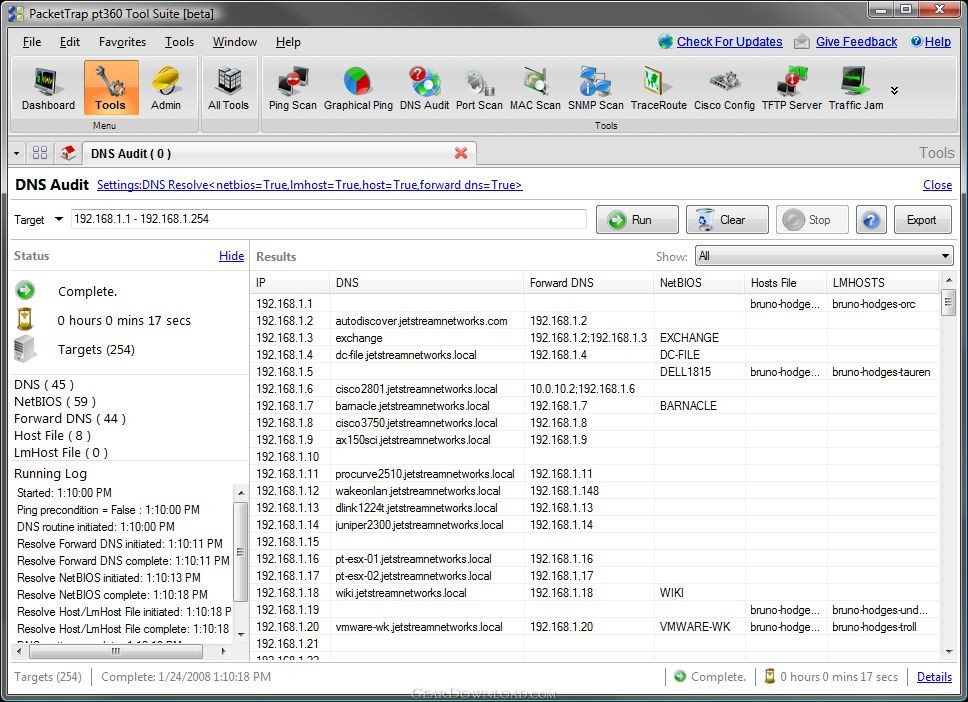Sort results by the IP column header
Viewport: 968px width, 702px height.
[x=290, y=283]
